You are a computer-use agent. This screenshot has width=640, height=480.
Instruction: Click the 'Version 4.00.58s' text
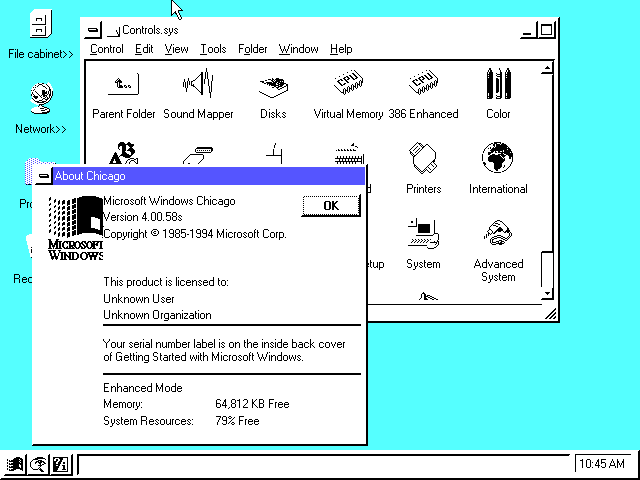[142, 217]
